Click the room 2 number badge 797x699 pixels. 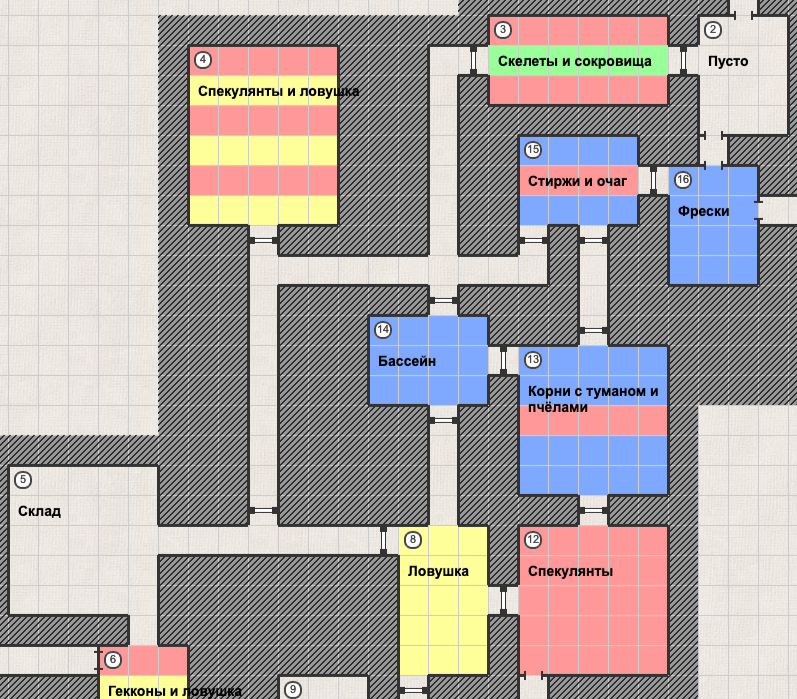click(x=713, y=30)
